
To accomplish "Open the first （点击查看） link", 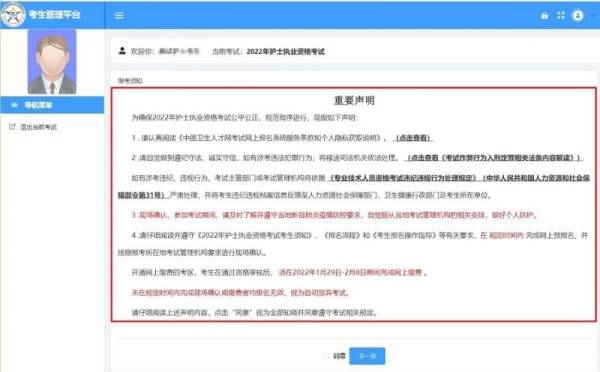I will point(413,138).
